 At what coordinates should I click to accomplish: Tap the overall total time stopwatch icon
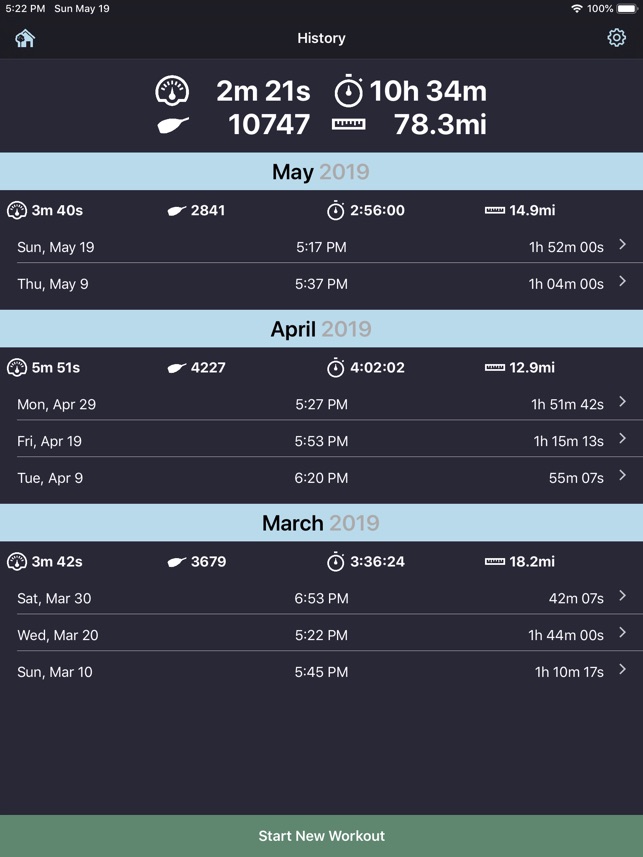[348, 91]
